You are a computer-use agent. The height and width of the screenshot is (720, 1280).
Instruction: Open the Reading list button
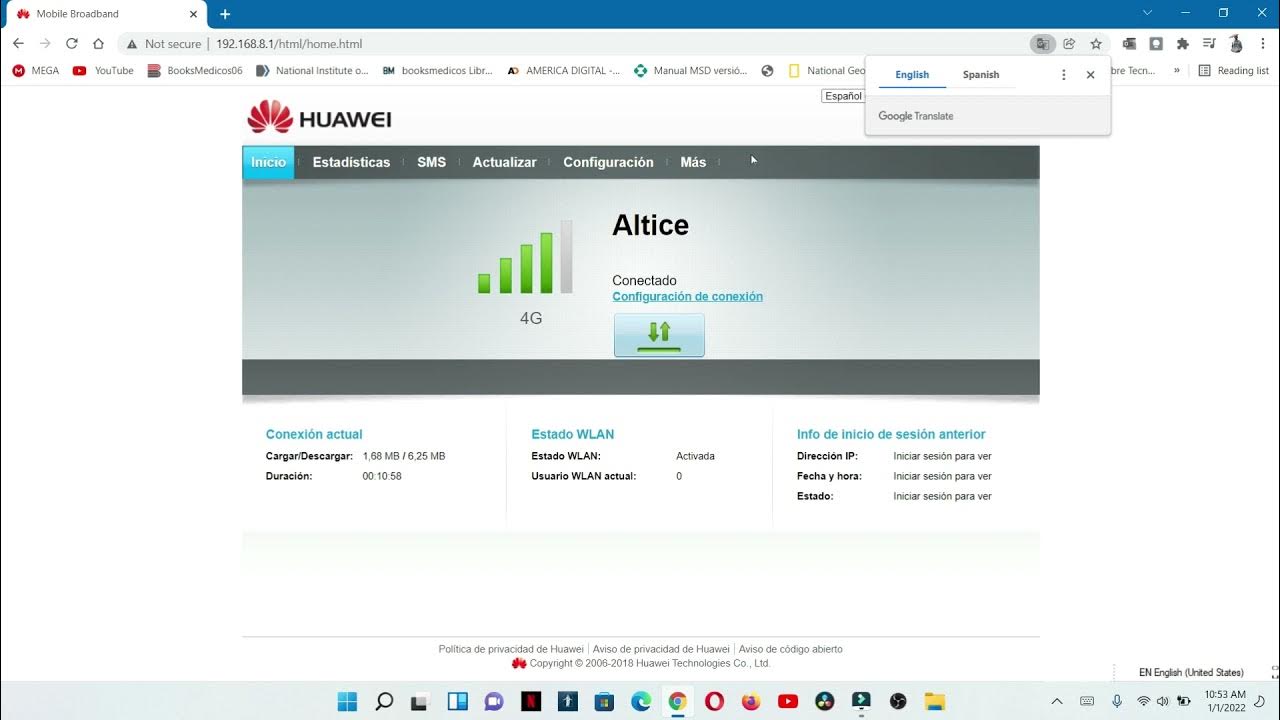pos(1233,71)
